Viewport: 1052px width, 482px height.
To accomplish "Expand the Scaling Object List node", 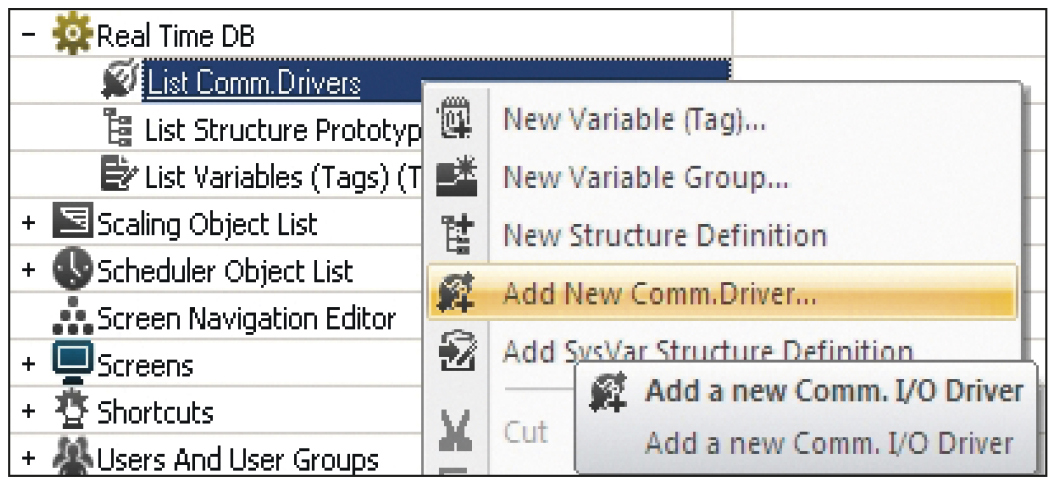I will (28, 222).
